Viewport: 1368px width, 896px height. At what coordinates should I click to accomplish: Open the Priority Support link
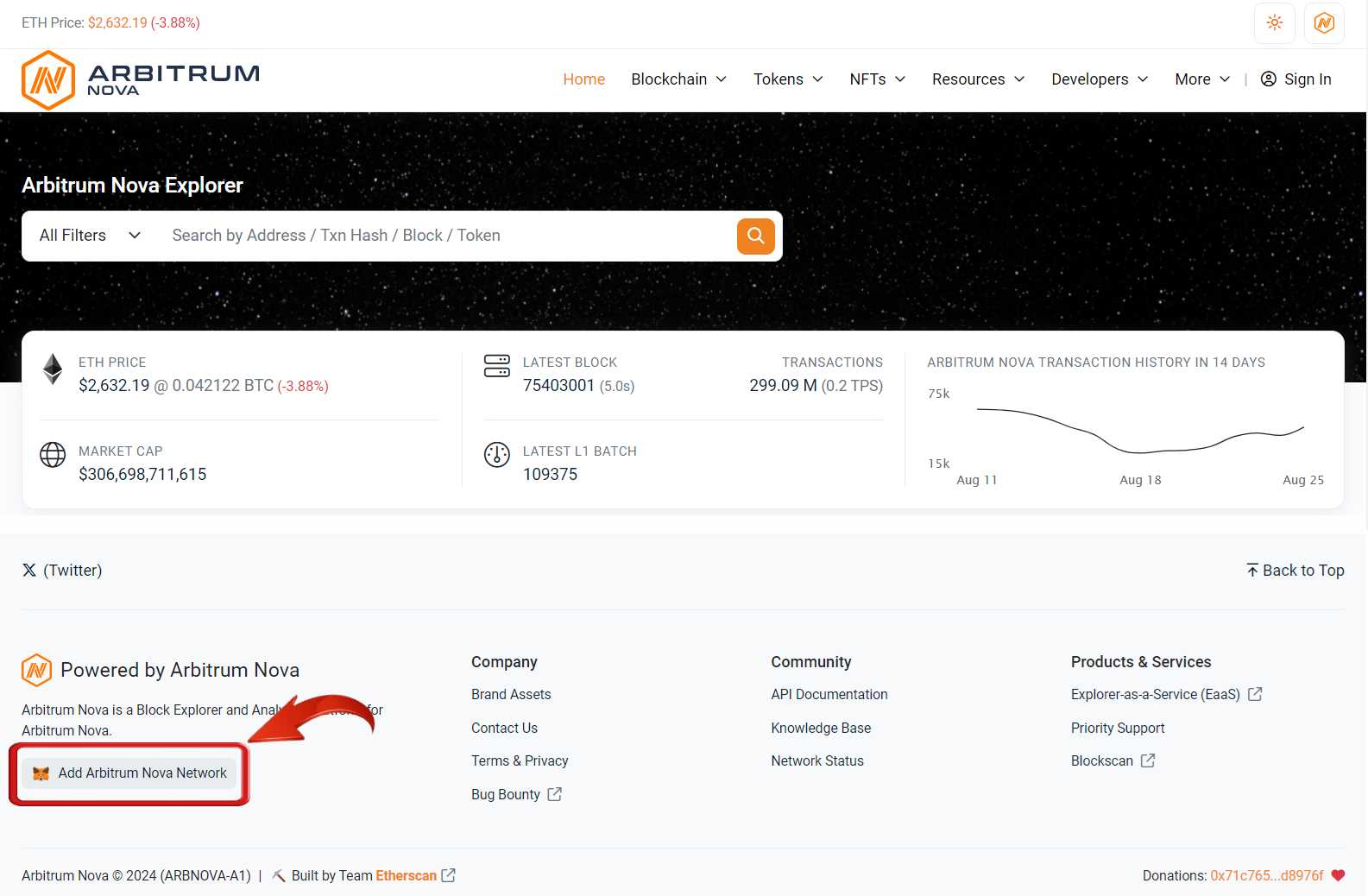coord(1118,728)
